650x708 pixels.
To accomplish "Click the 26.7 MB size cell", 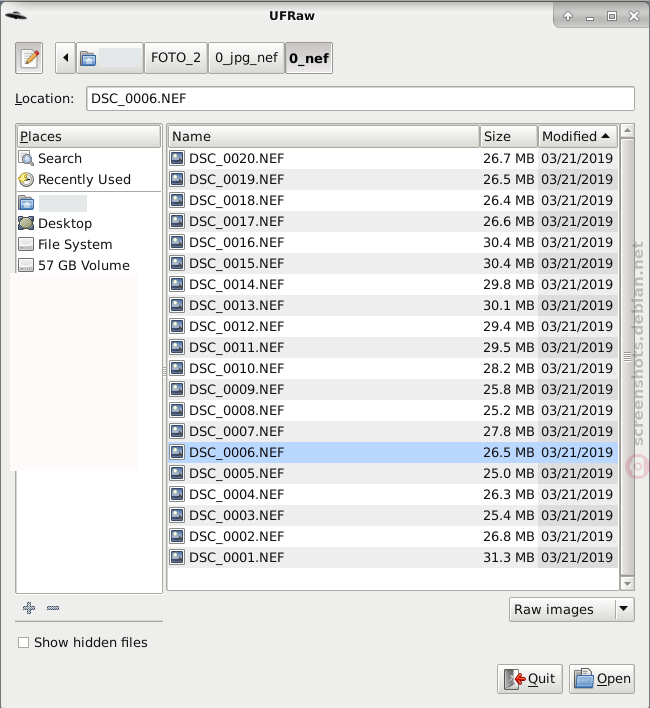I will pyautogui.click(x=509, y=158).
